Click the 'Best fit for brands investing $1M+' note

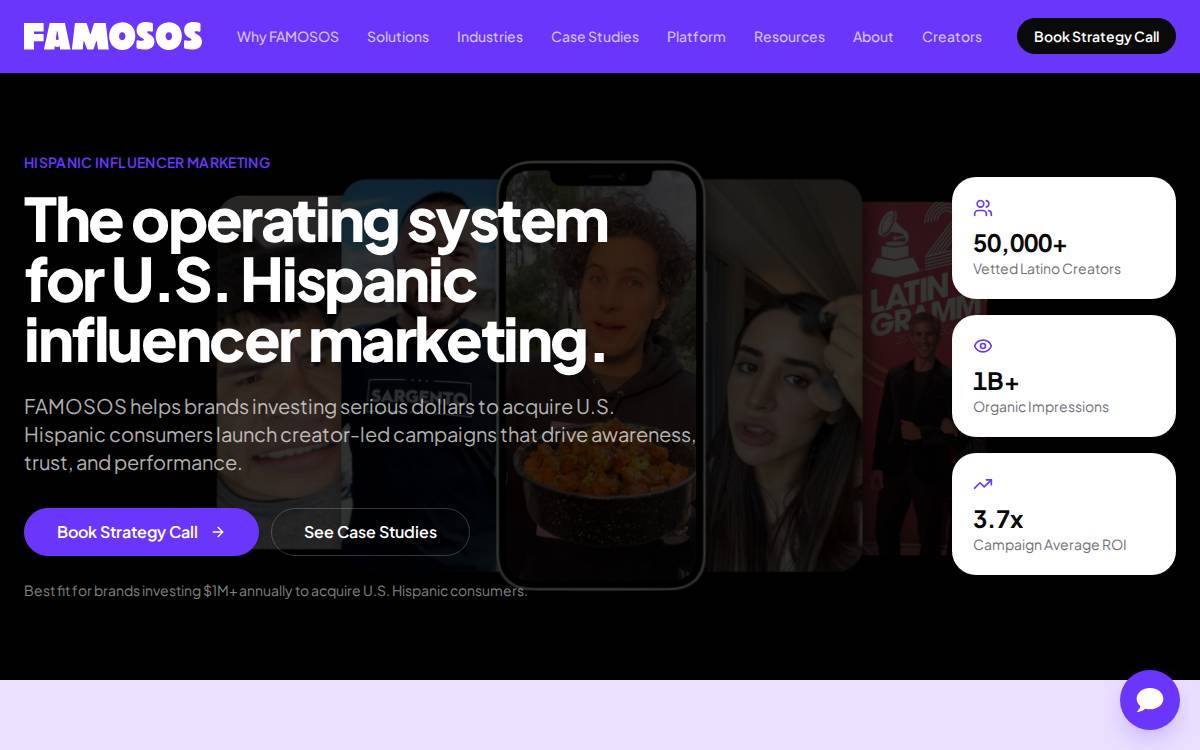[276, 591]
